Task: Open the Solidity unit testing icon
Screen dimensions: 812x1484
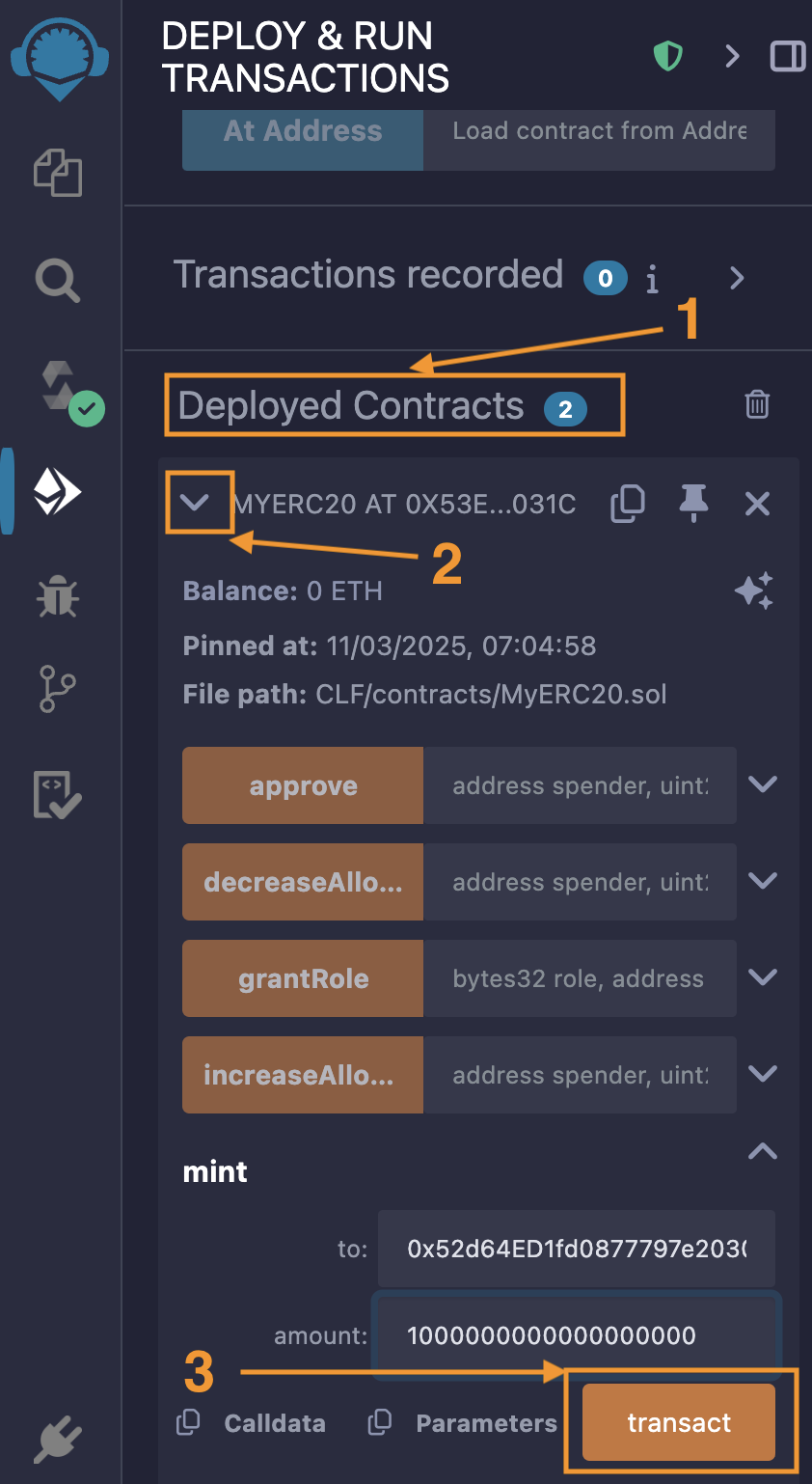Action: [x=58, y=795]
